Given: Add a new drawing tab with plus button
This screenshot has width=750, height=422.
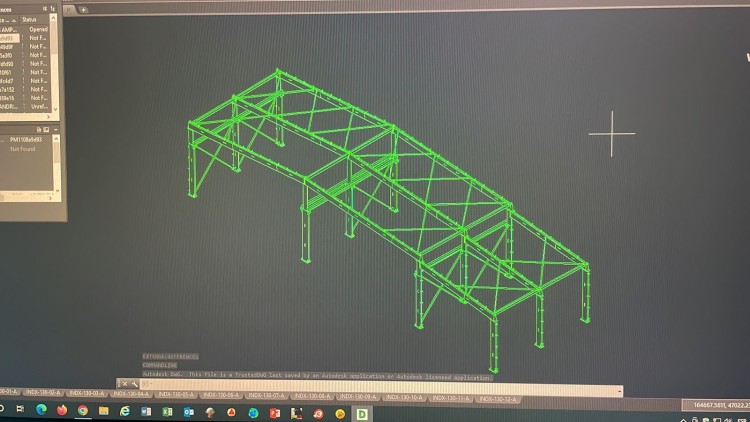Looking at the screenshot, I should coord(83,10).
